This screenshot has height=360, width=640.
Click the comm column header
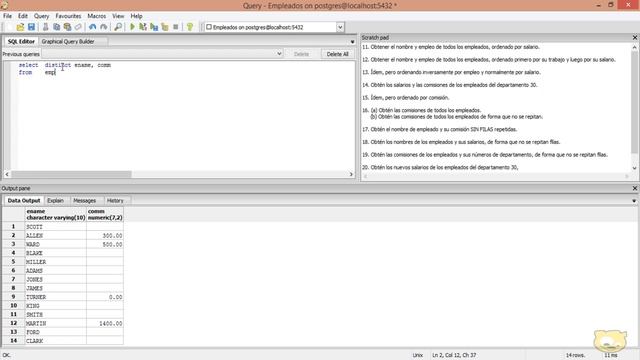point(105,215)
